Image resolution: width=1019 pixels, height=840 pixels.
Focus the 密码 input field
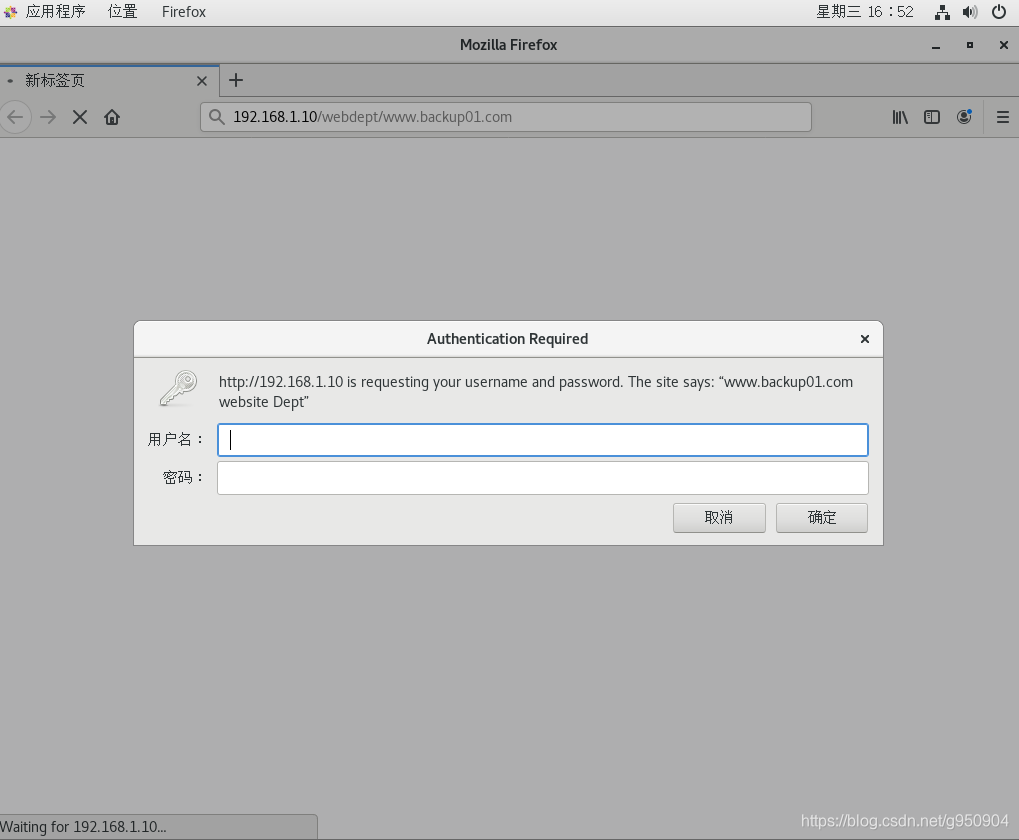[543, 477]
